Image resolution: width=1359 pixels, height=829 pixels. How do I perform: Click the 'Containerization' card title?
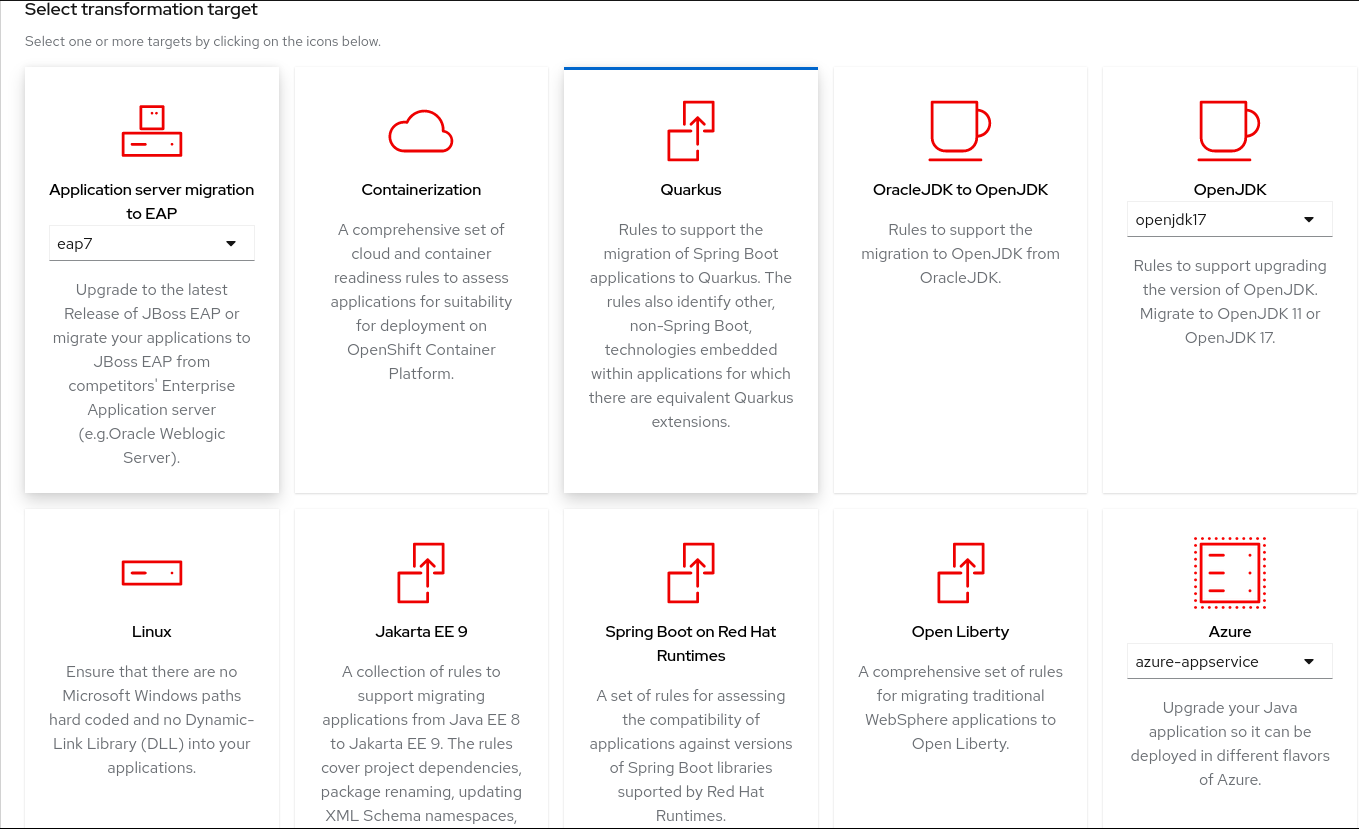point(421,189)
